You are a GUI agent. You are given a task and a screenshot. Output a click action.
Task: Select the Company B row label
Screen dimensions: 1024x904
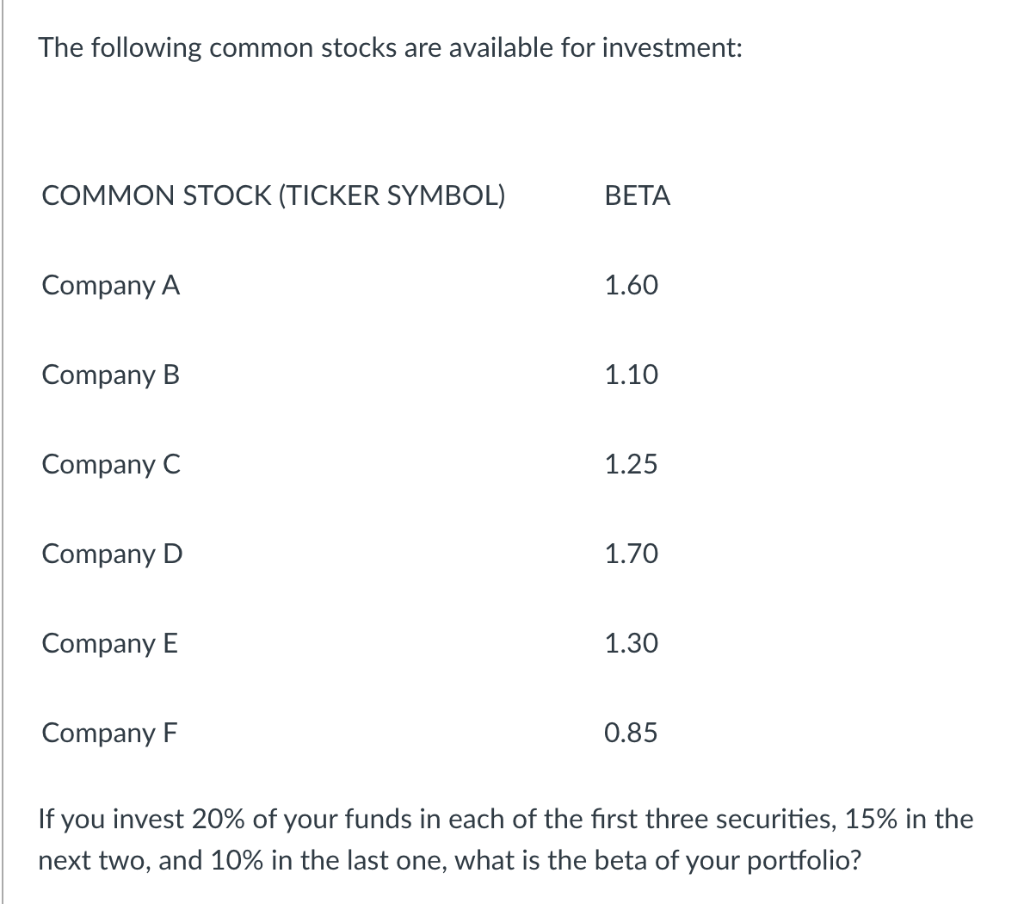pos(111,375)
